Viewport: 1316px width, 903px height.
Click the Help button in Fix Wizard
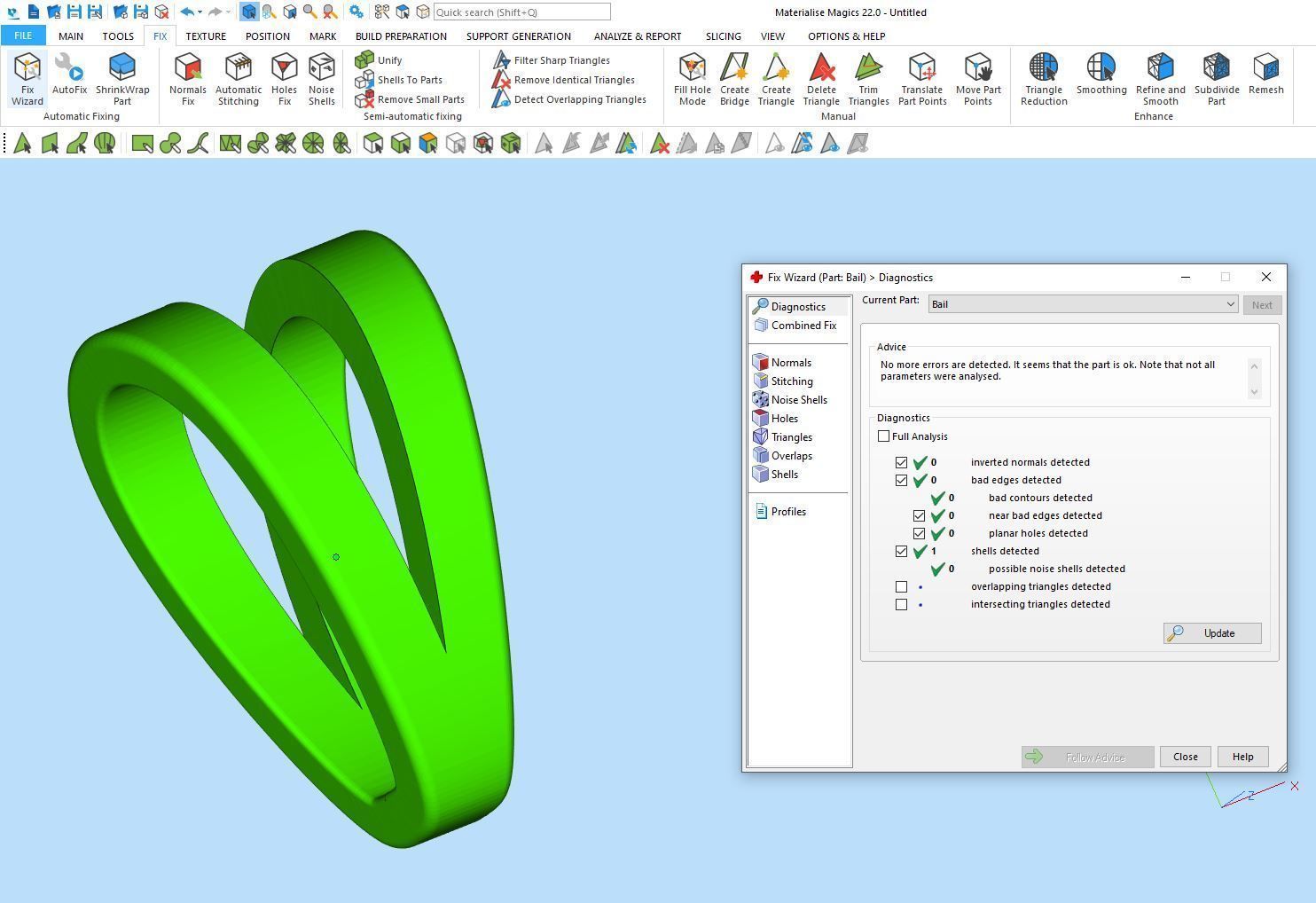[x=1242, y=757]
